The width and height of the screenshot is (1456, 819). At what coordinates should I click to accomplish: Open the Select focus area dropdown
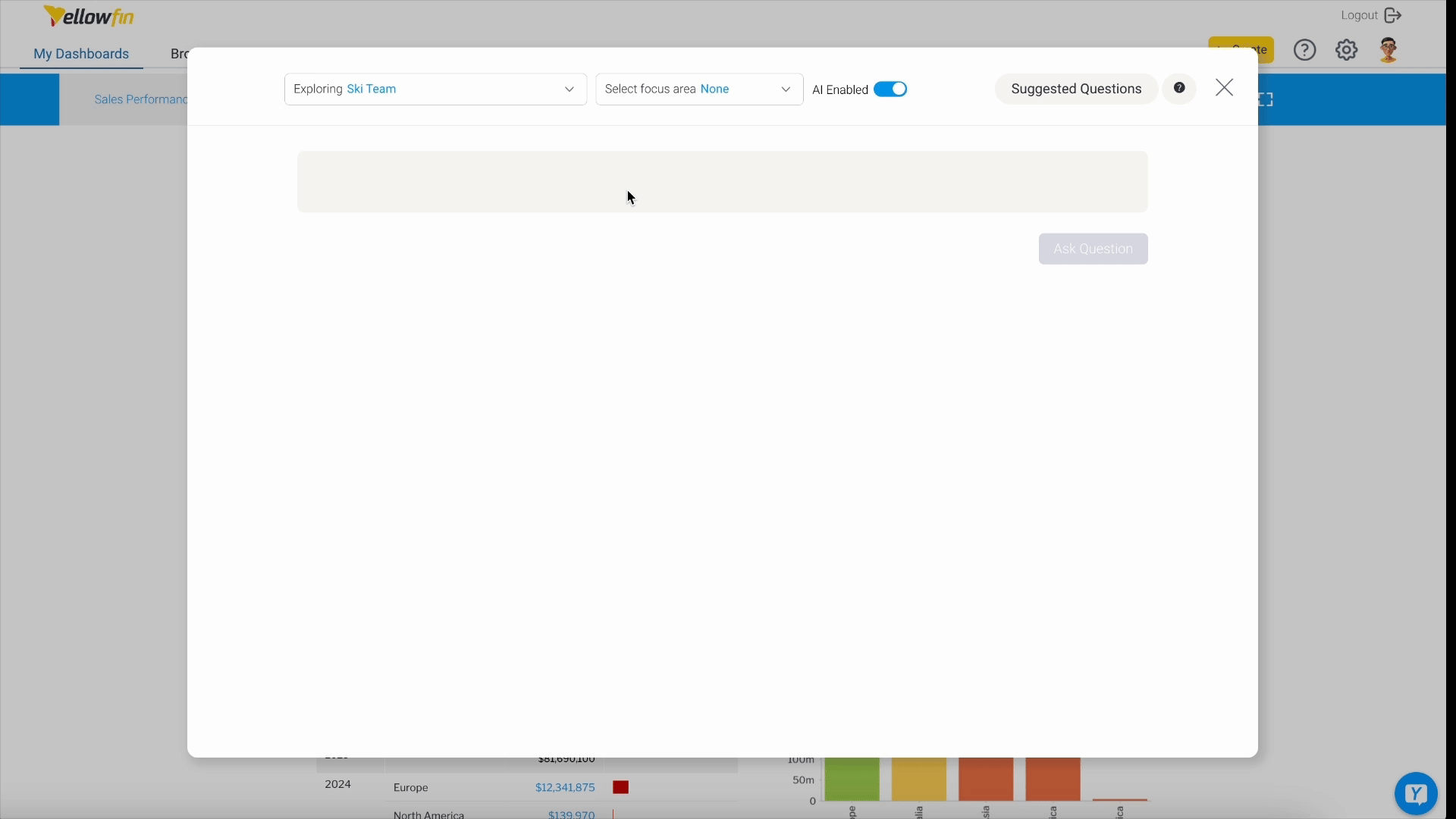click(x=698, y=89)
